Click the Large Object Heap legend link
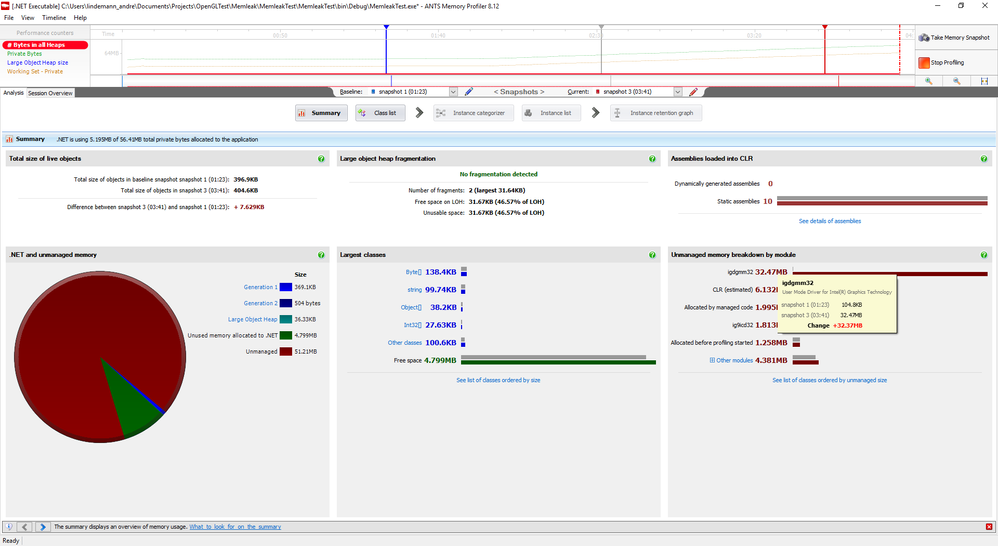The width and height of the screenshot is (998, 546). point(253,319)
